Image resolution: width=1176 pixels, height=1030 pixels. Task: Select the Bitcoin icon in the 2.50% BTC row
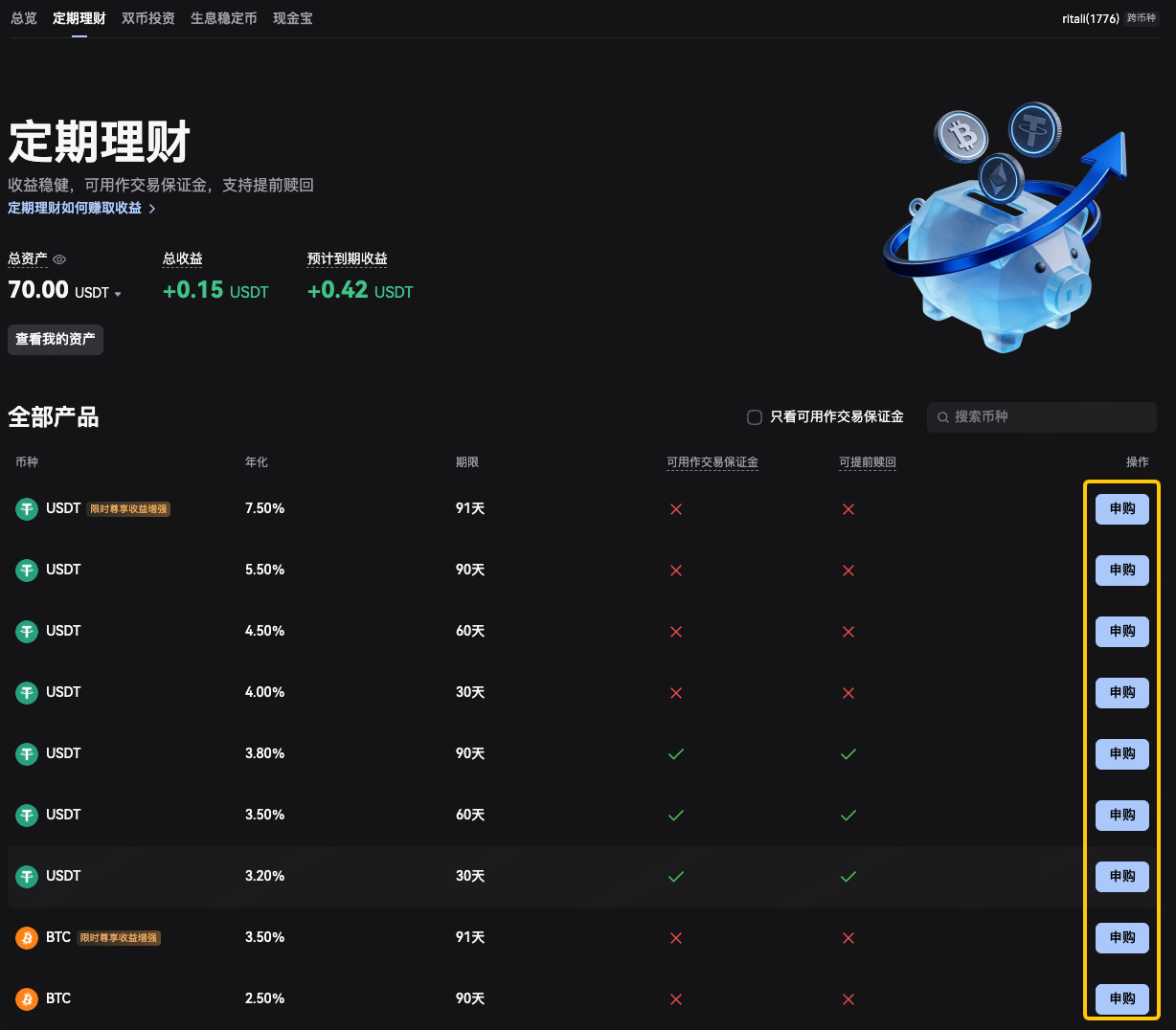point(27,999)
